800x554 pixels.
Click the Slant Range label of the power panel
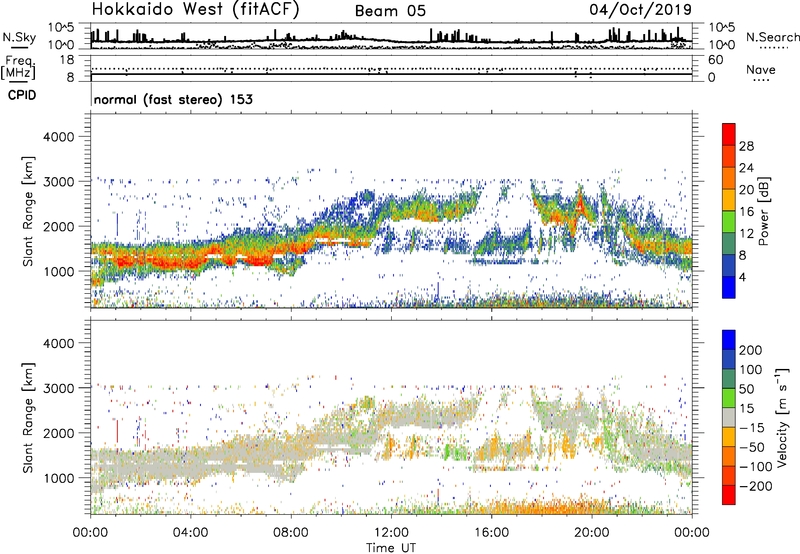point(28,211)
